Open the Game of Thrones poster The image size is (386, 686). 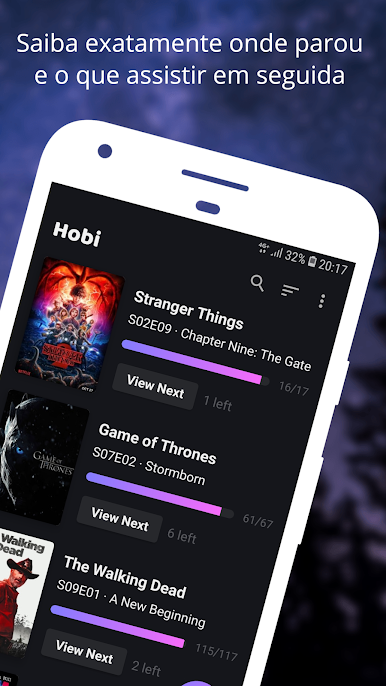coord(42,458)
